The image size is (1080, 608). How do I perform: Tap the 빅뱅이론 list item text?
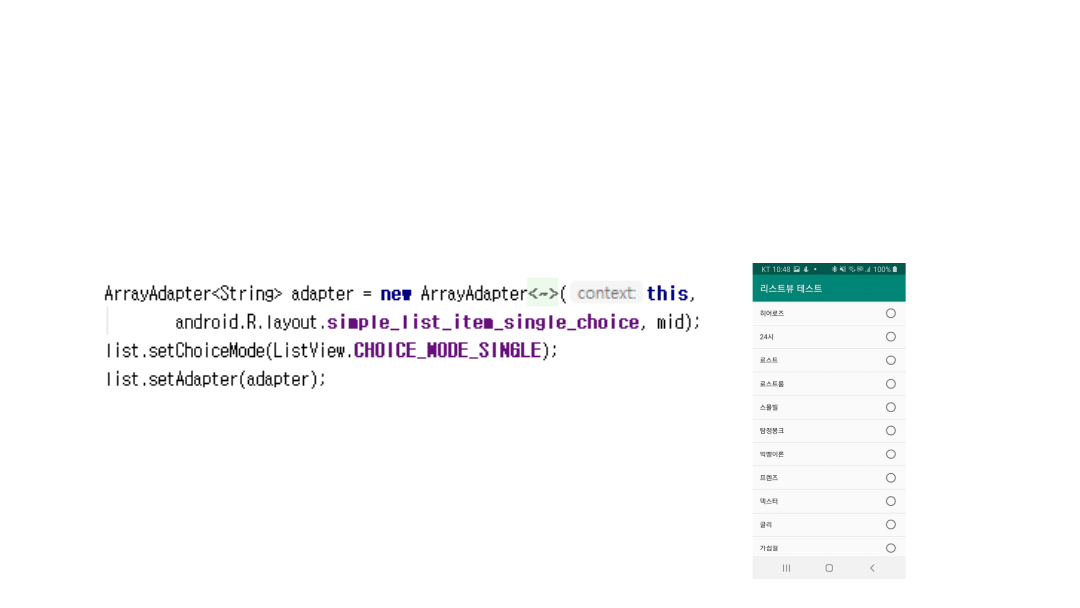coord(772,455)
